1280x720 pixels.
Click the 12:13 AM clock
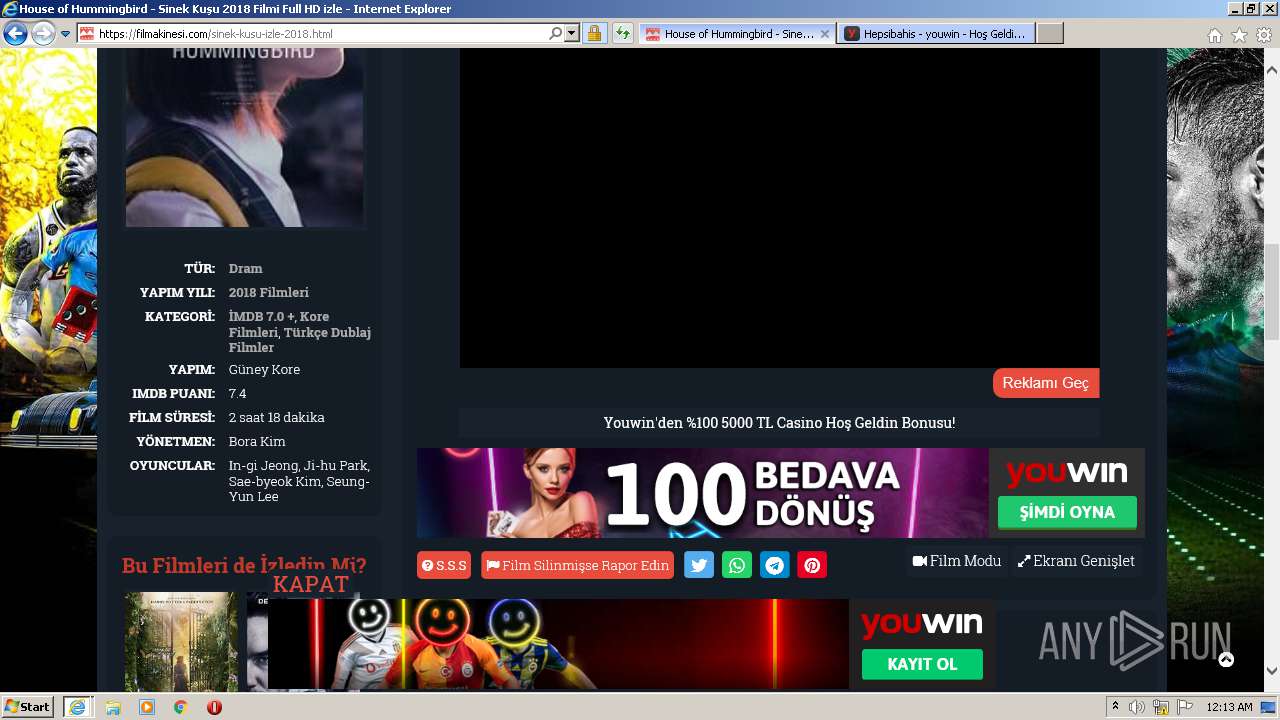pyautogui.click(x=1229, y=707)
